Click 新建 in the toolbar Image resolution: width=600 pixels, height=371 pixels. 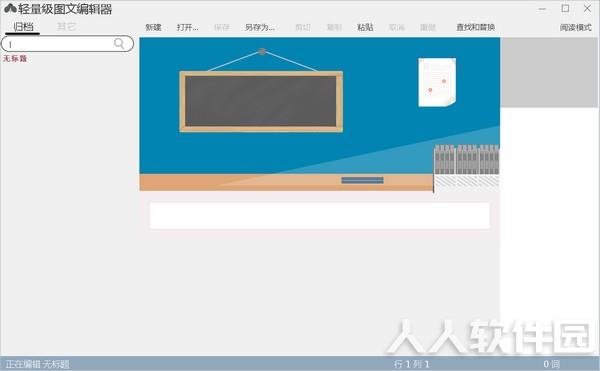(x=153, y=27)
